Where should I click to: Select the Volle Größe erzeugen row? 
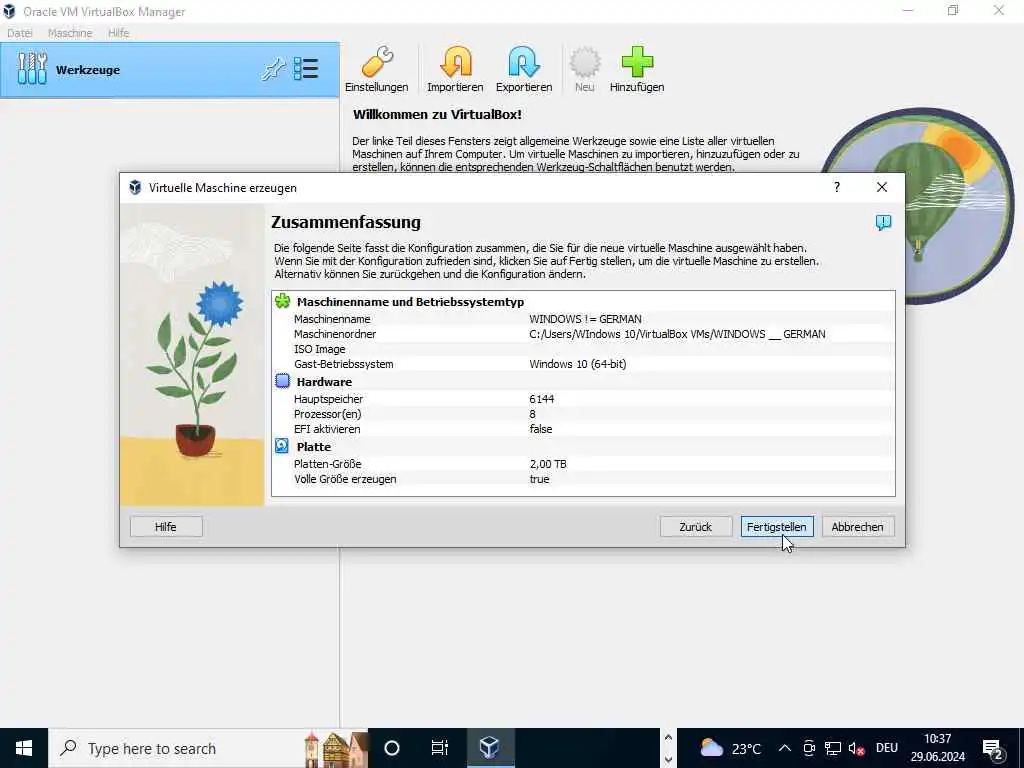tap(583, 479)
